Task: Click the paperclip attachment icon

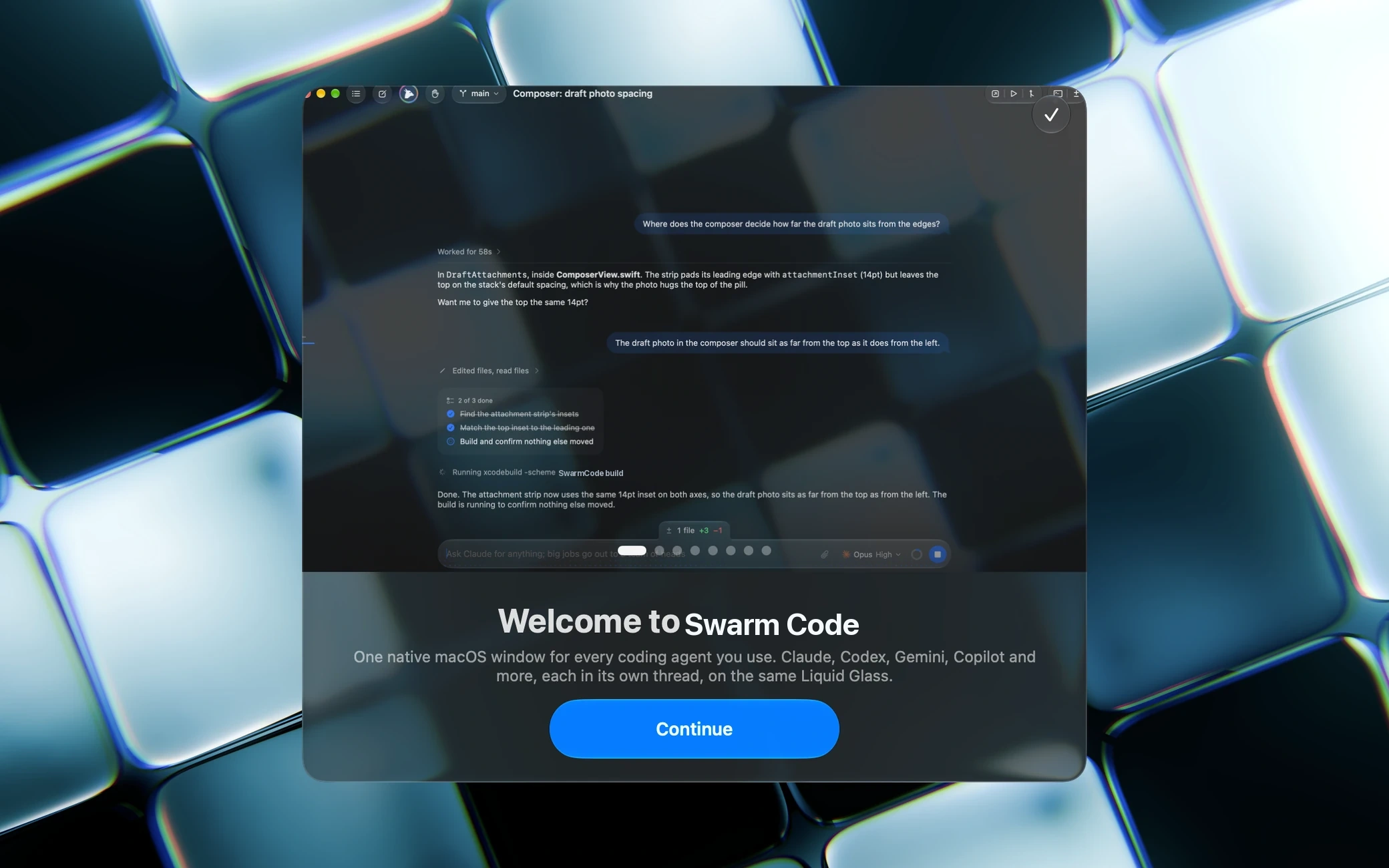Action: pyautogui.click(x=825, y=554)
